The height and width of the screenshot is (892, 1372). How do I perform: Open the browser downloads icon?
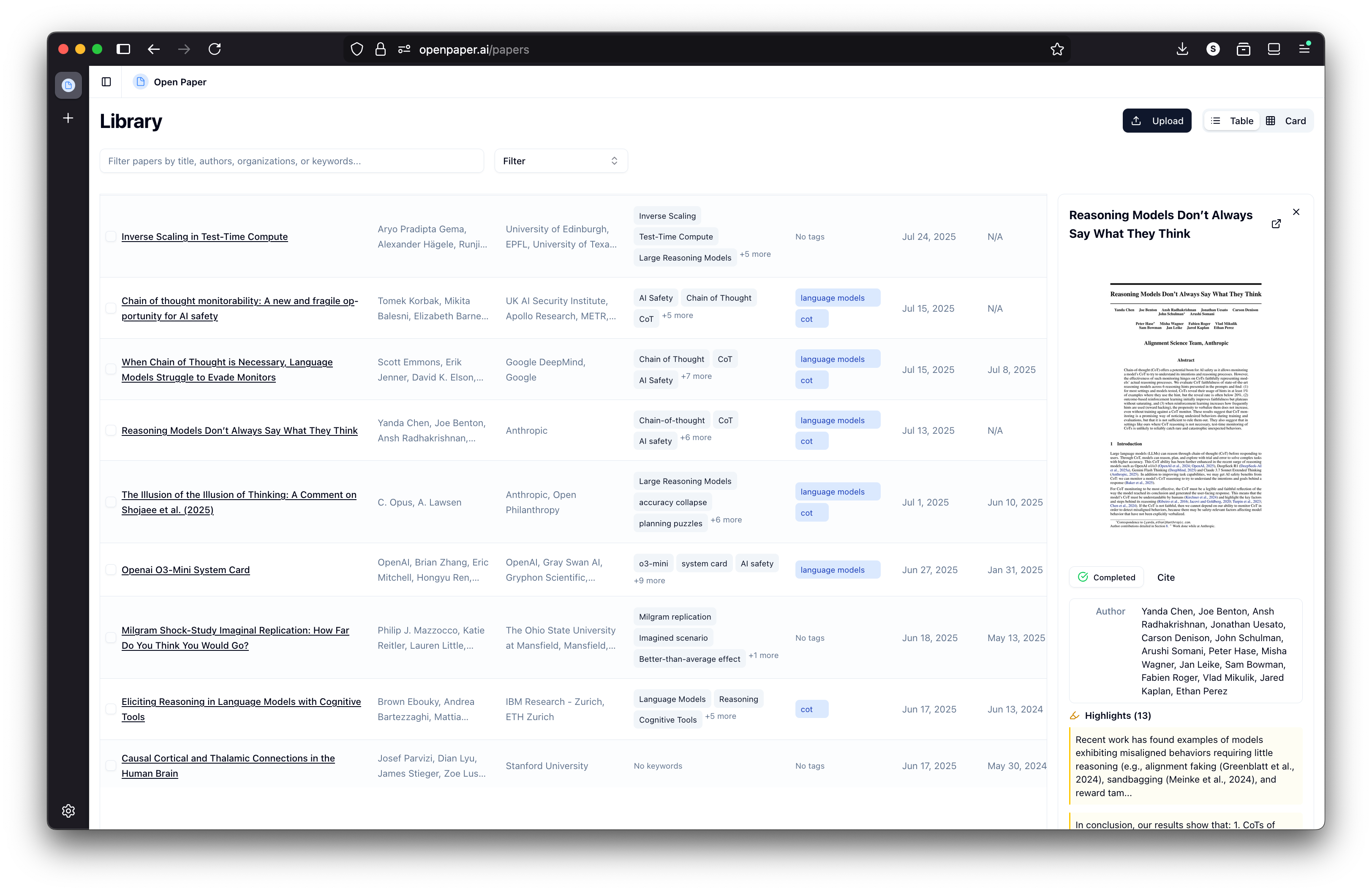(1182, 49)
